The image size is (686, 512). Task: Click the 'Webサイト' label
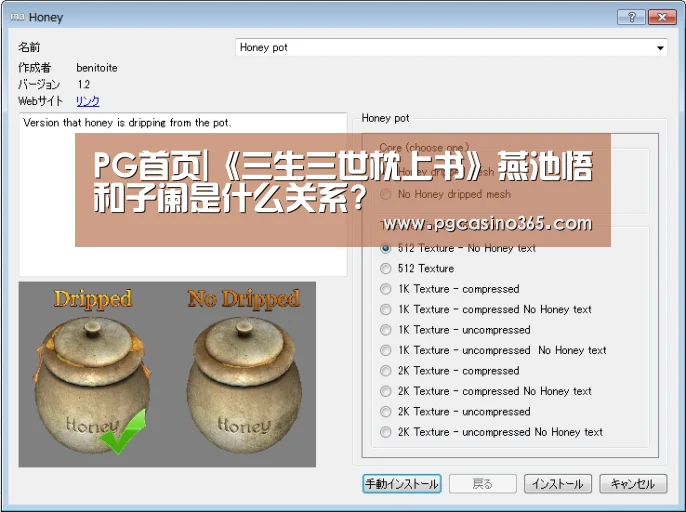coord(40,101)
